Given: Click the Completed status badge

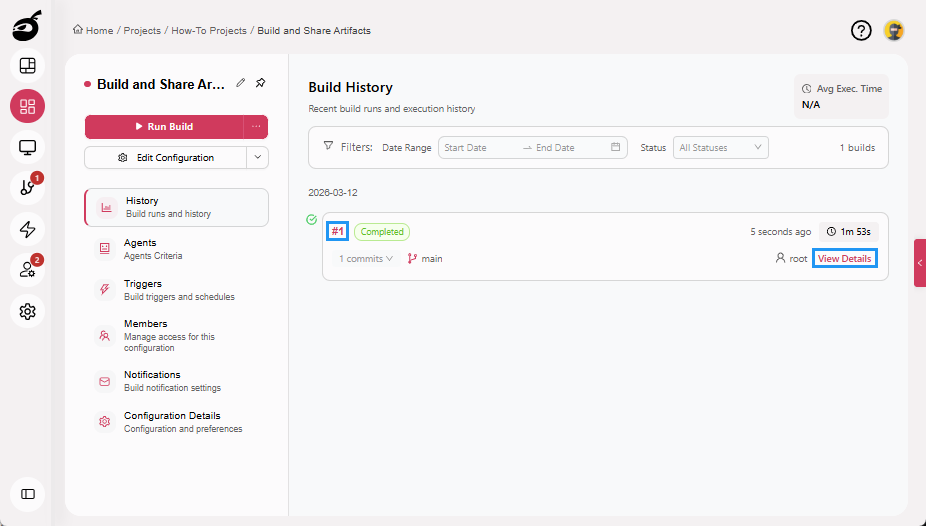Looking at the screenshot, I should [382, 231].
